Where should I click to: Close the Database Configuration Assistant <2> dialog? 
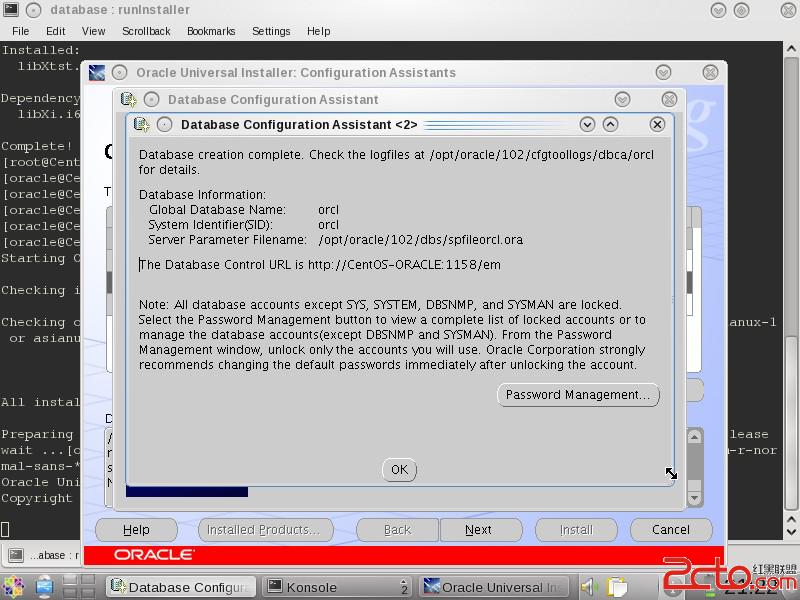(657, 124)
